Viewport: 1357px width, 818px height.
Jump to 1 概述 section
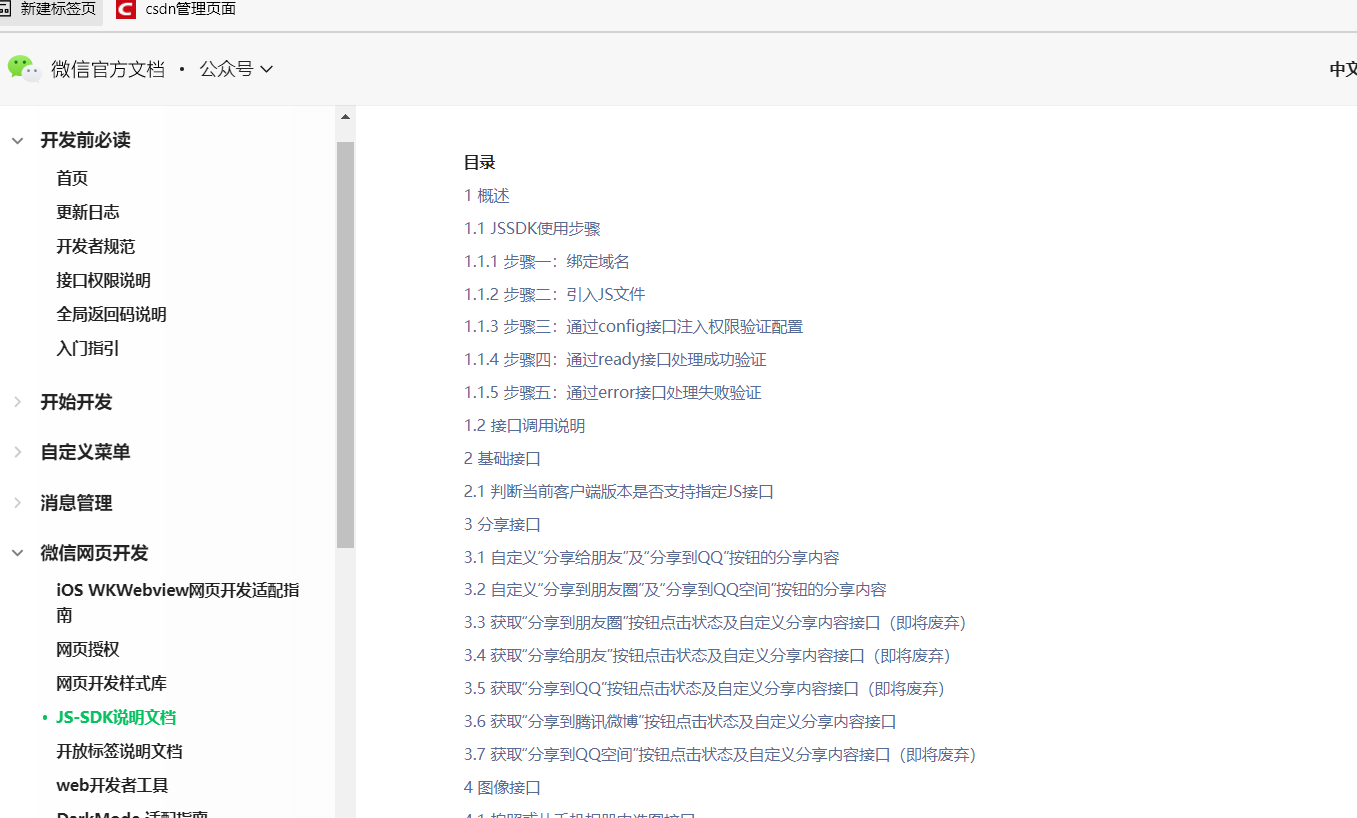coord(487,195)
